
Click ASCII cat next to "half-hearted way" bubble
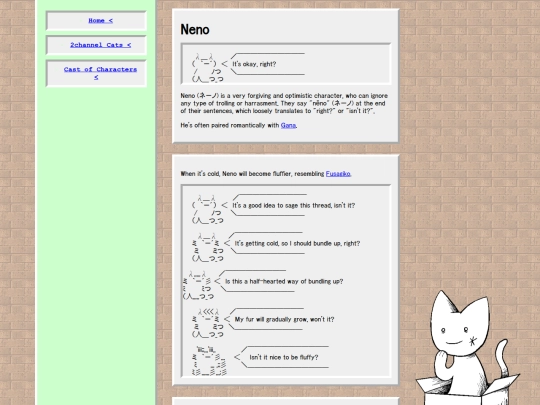(198, 285)
